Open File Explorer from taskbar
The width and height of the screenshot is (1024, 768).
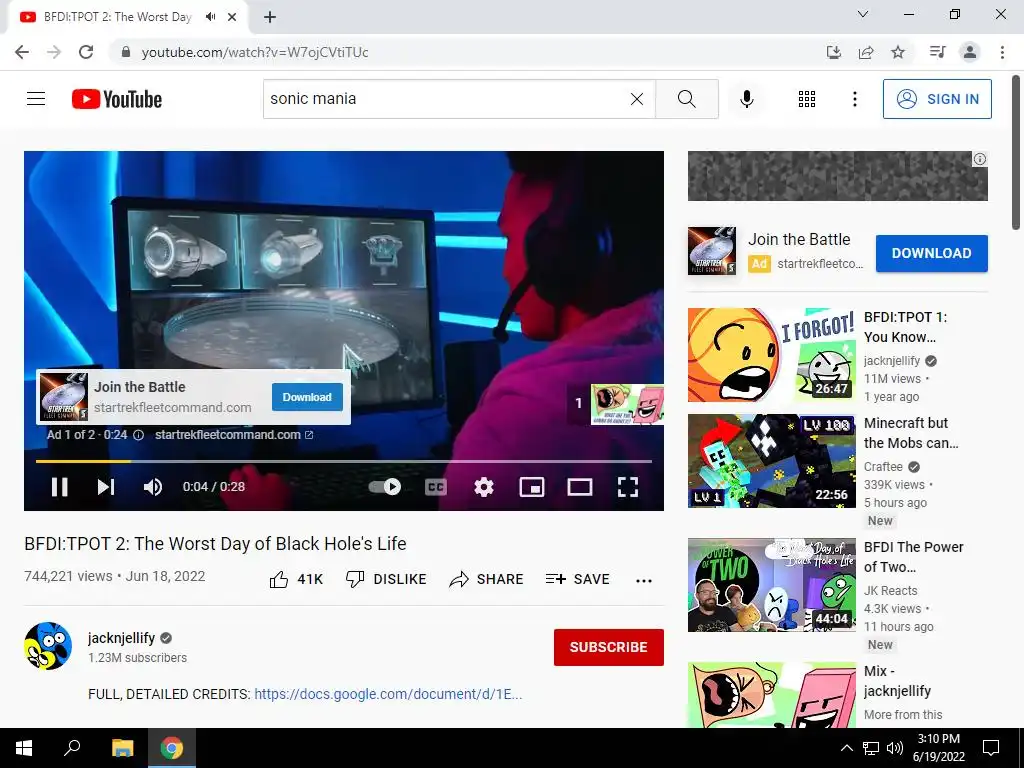click(x=122, y=748)
